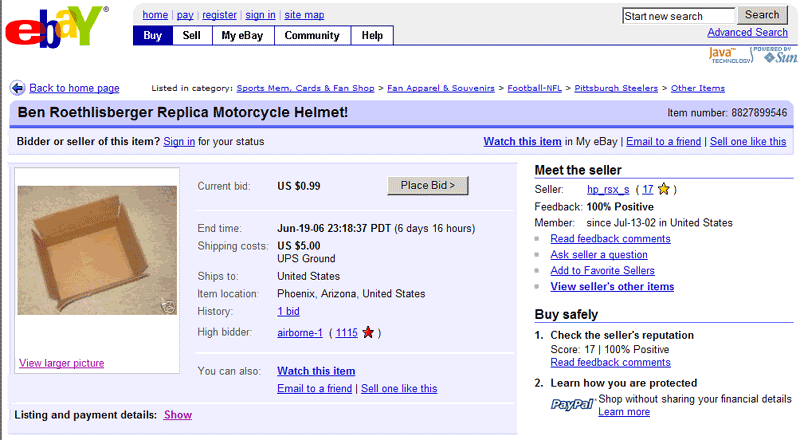Click Watch this item in the status bar row

point(522,141)
